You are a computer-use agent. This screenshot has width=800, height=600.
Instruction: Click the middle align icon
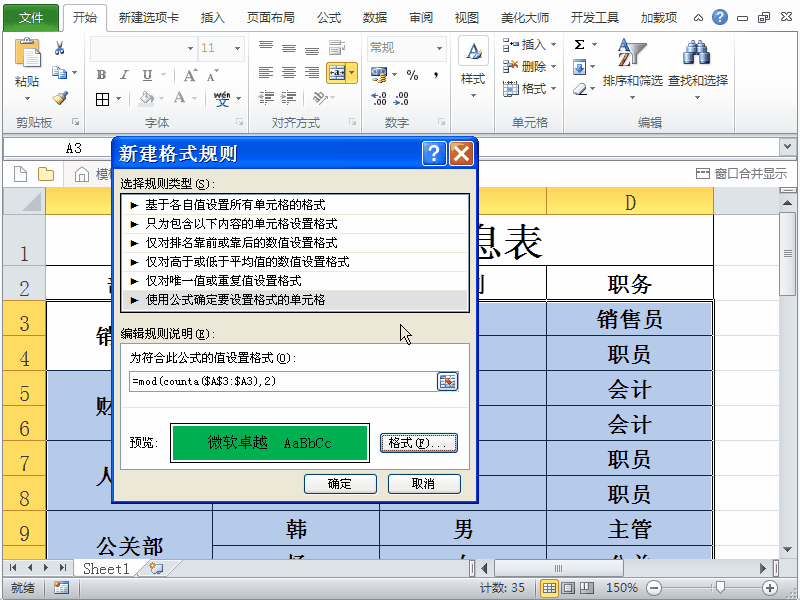(x=289, y=48)
